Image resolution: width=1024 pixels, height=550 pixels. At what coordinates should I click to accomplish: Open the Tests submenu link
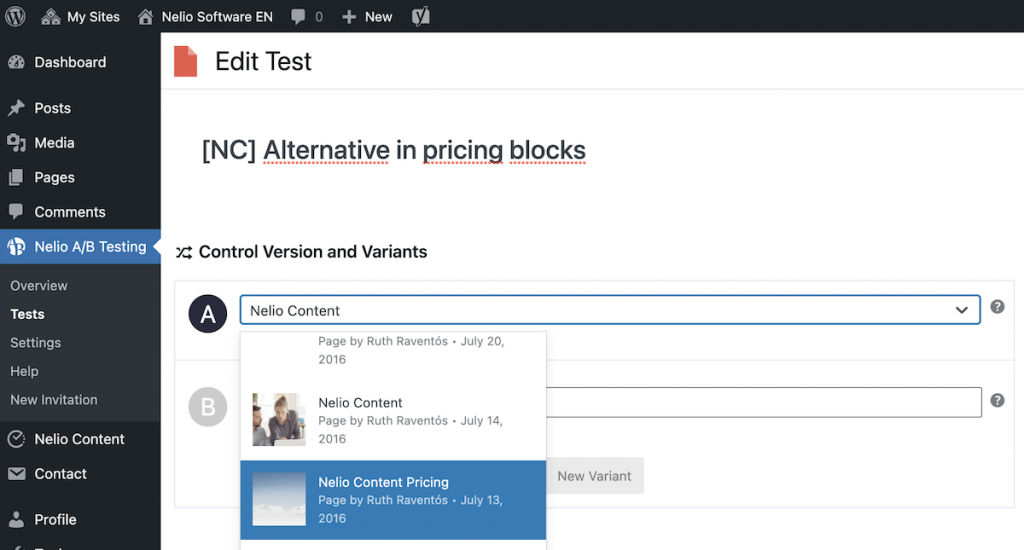tap(27, 314)
